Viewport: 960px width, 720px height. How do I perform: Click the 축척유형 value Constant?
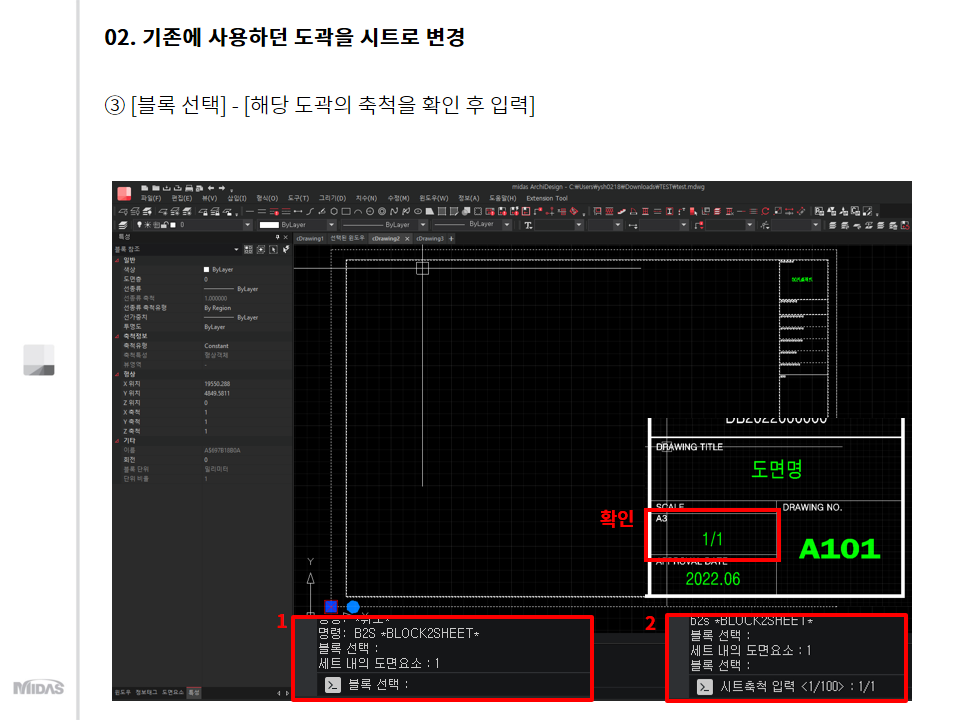(216, 346)
